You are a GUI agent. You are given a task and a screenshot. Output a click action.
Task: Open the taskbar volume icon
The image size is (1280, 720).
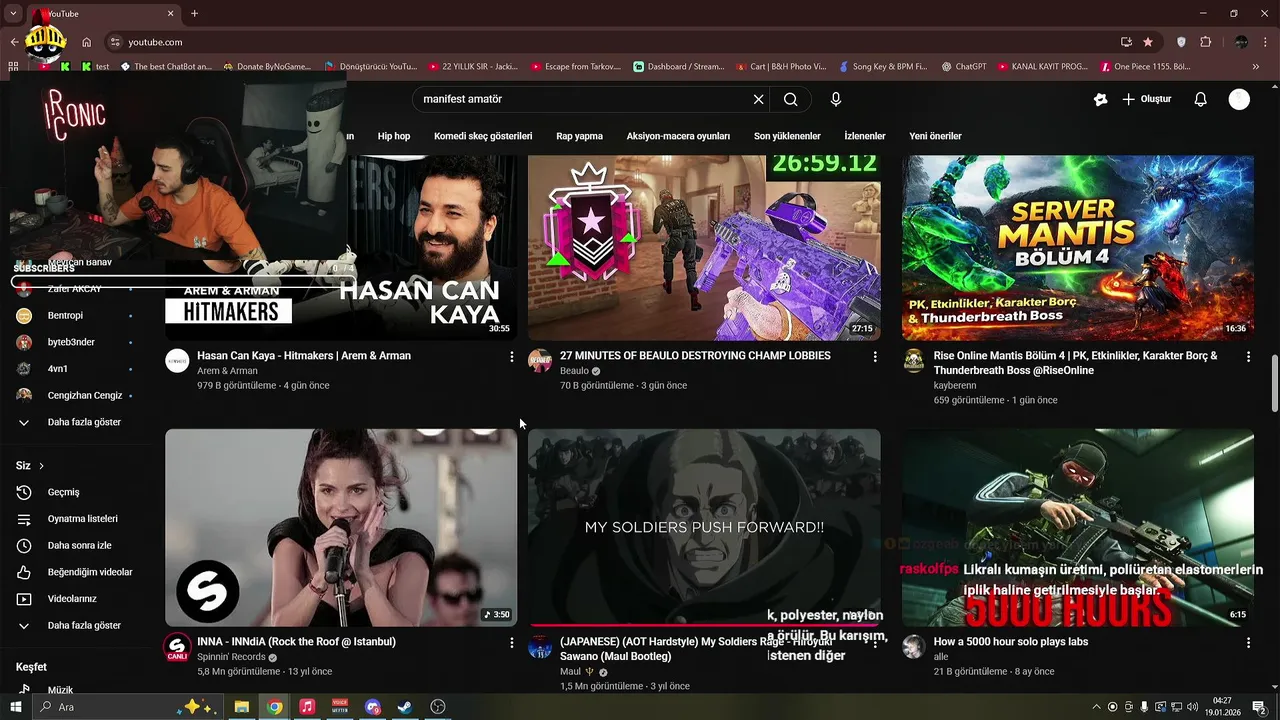(1192, 707)
